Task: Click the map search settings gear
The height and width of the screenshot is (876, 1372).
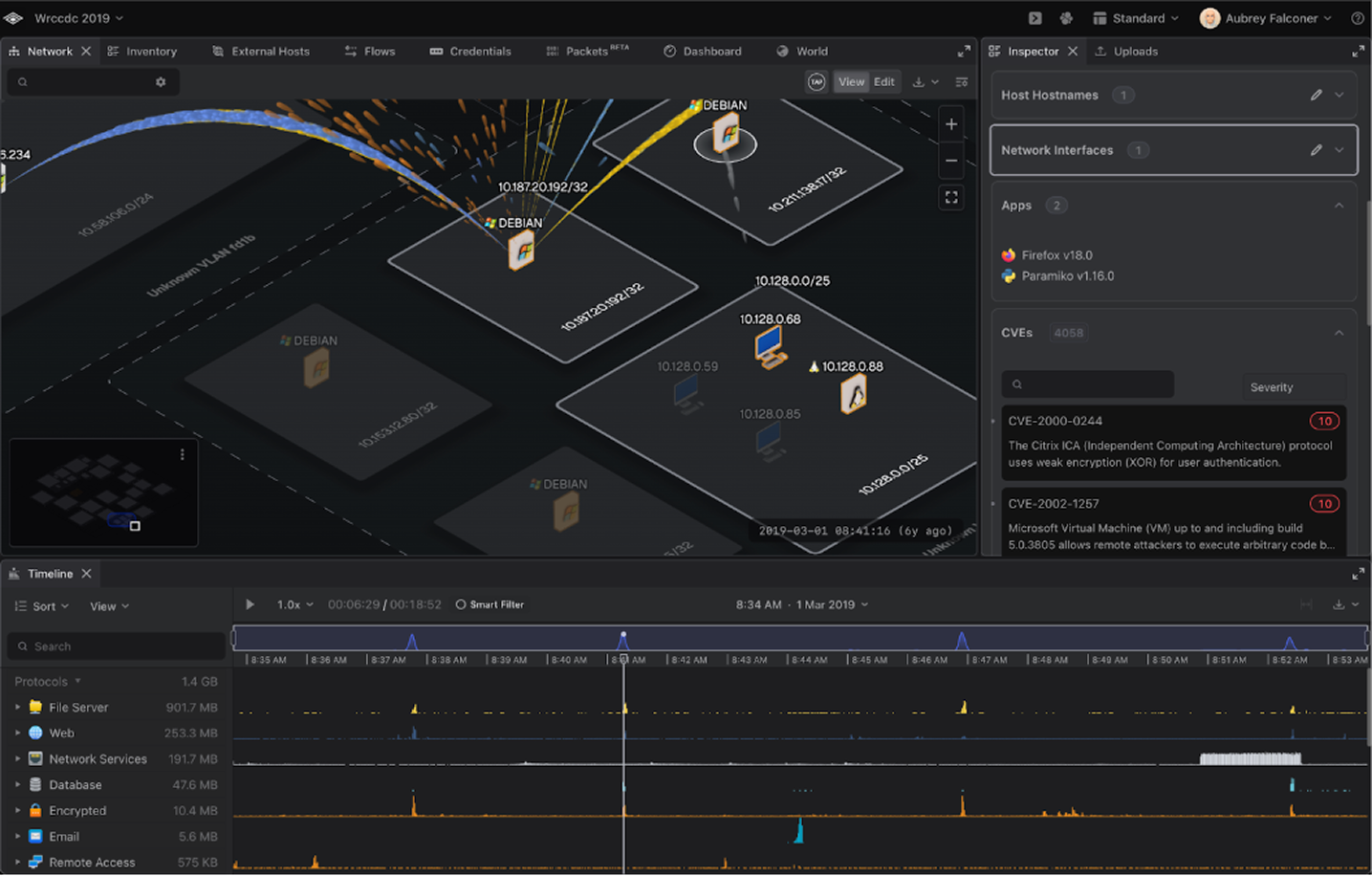Action: point(161,82)
